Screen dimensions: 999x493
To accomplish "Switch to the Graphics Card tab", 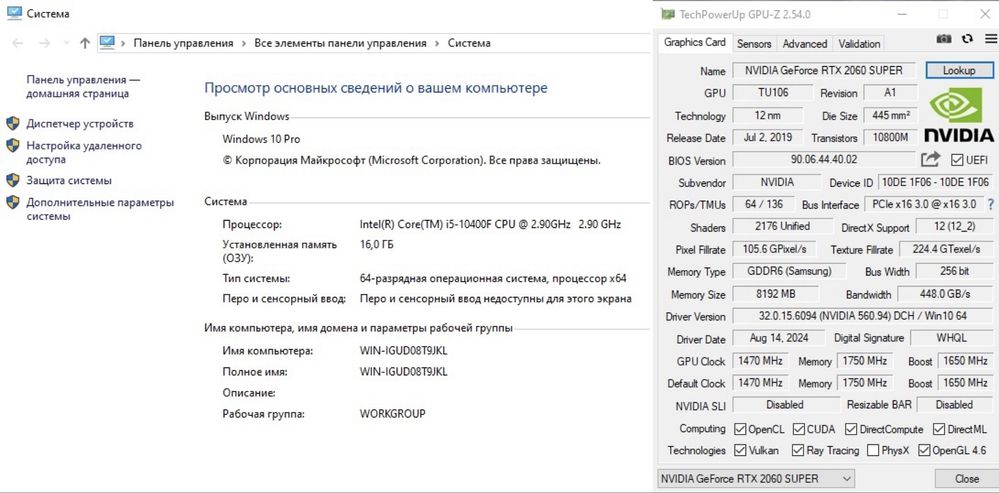I will pyautogui.click(x=694, y=43).
